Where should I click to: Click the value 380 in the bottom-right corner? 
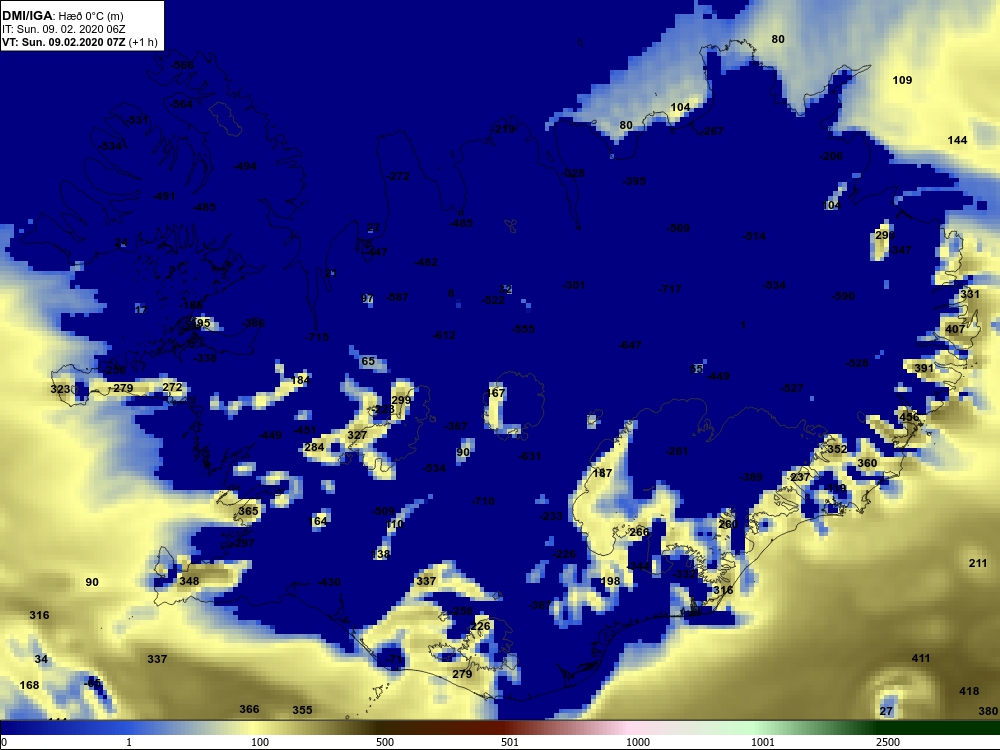pos(988,711)
